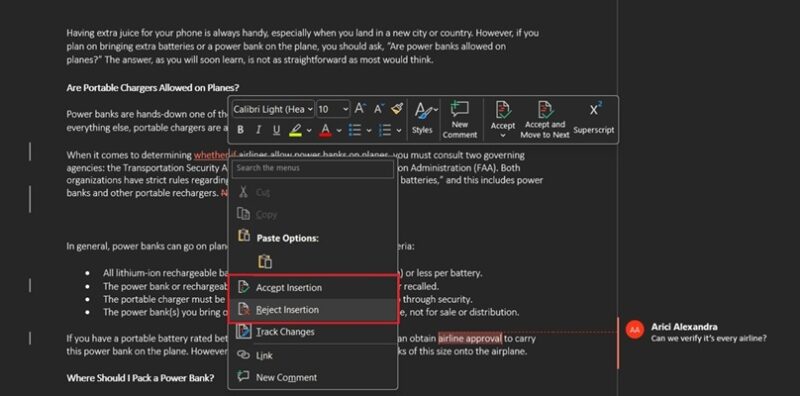Toggle Superscript formatting
This screenshot has width=800, height=396.
(594, 118)
